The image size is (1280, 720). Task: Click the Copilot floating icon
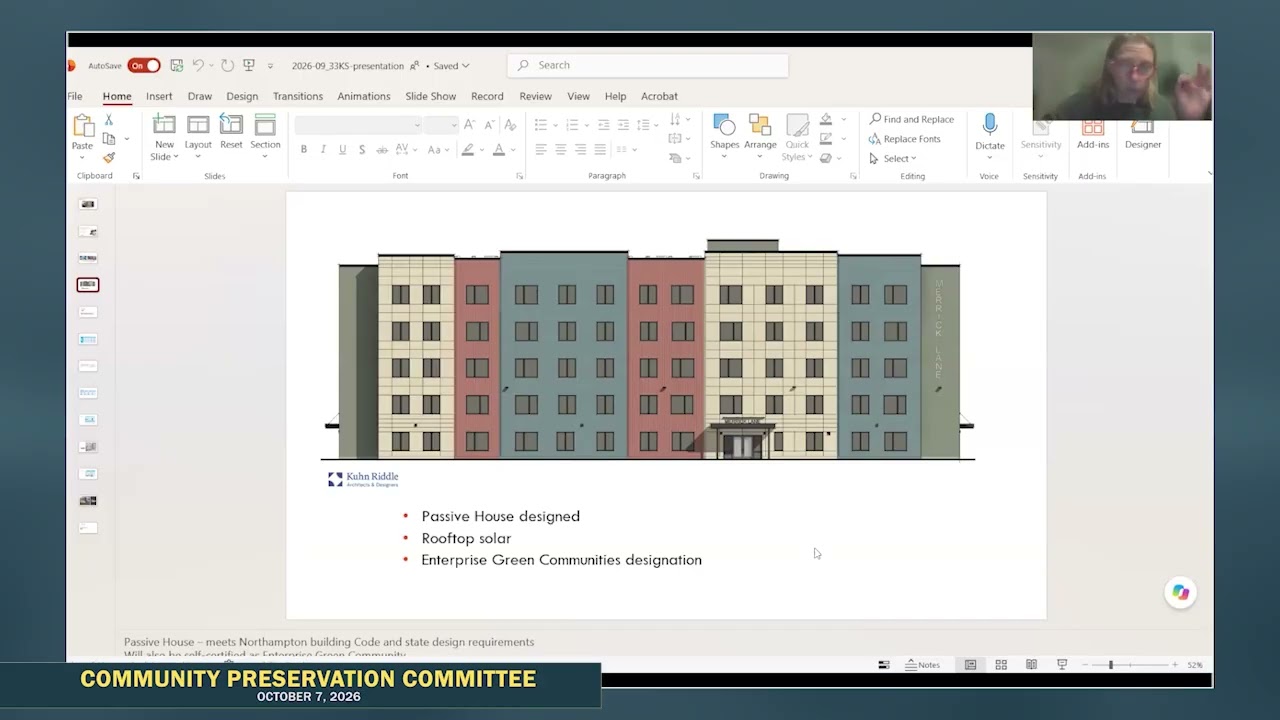pos(1181,592)
